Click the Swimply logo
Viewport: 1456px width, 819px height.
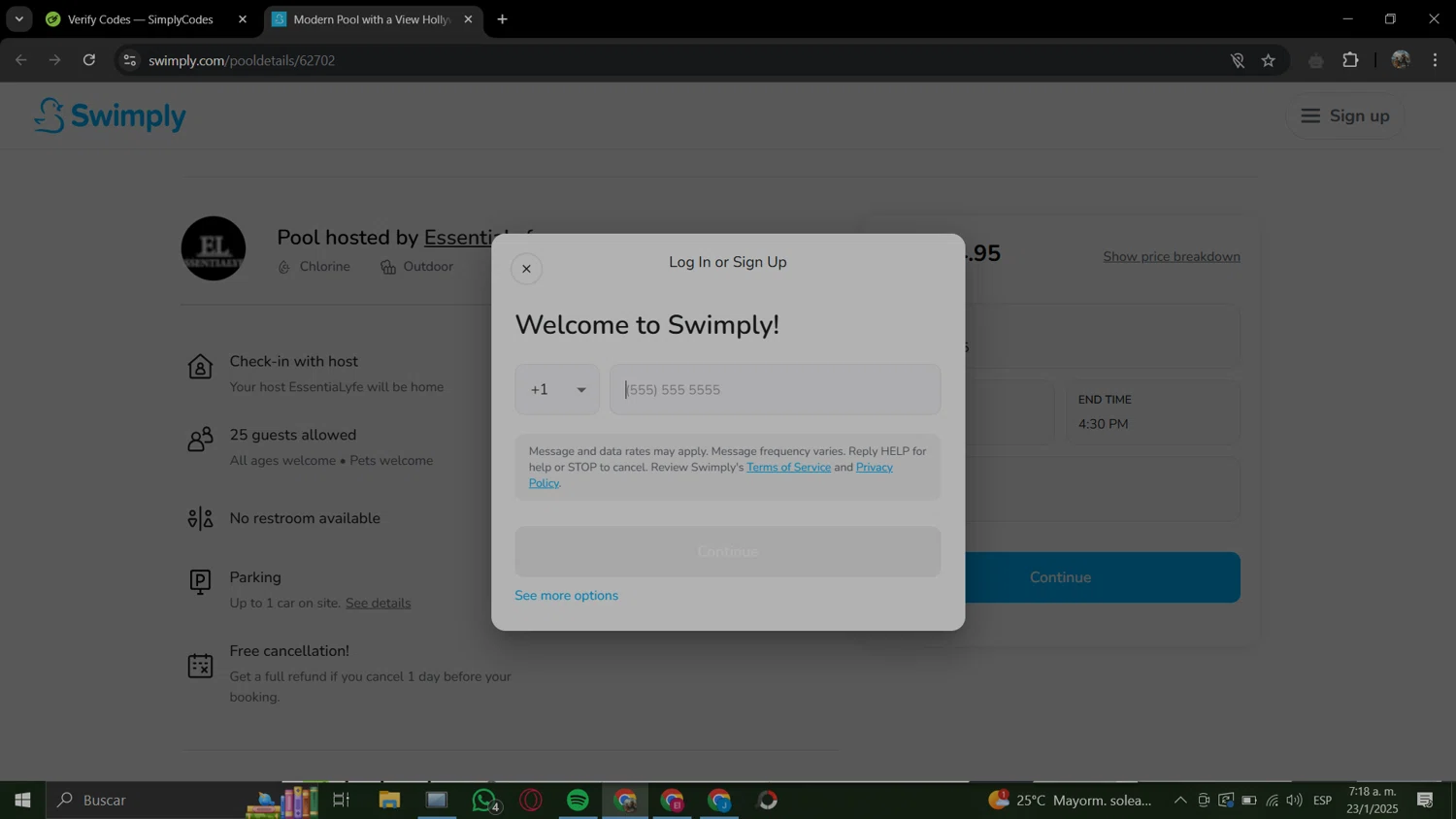(110, 115)
